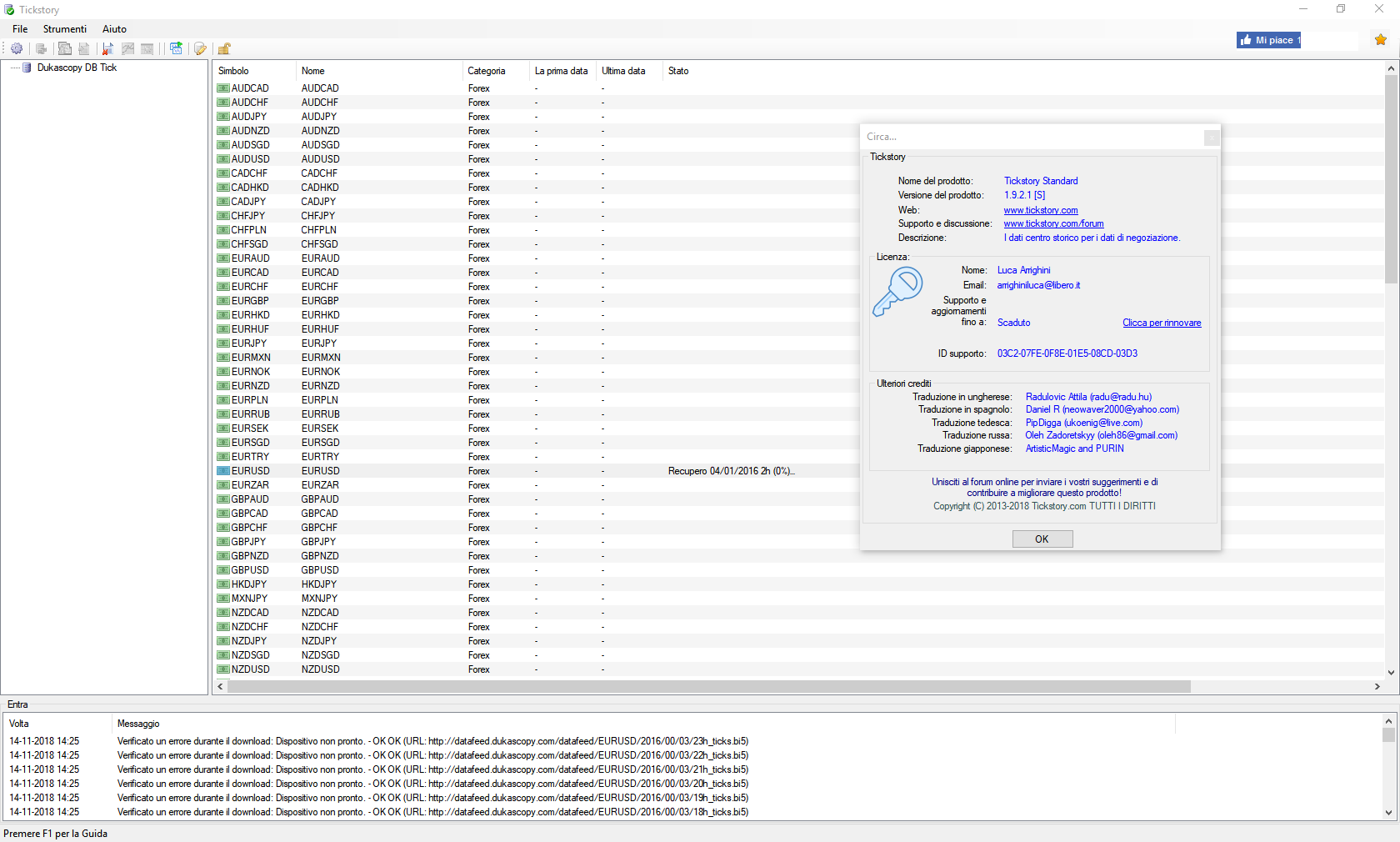Select the EURUSD row recovery status text
The height and width of the screenshot is (842, 1400).
pyautogui.click(x=731, y=471)
